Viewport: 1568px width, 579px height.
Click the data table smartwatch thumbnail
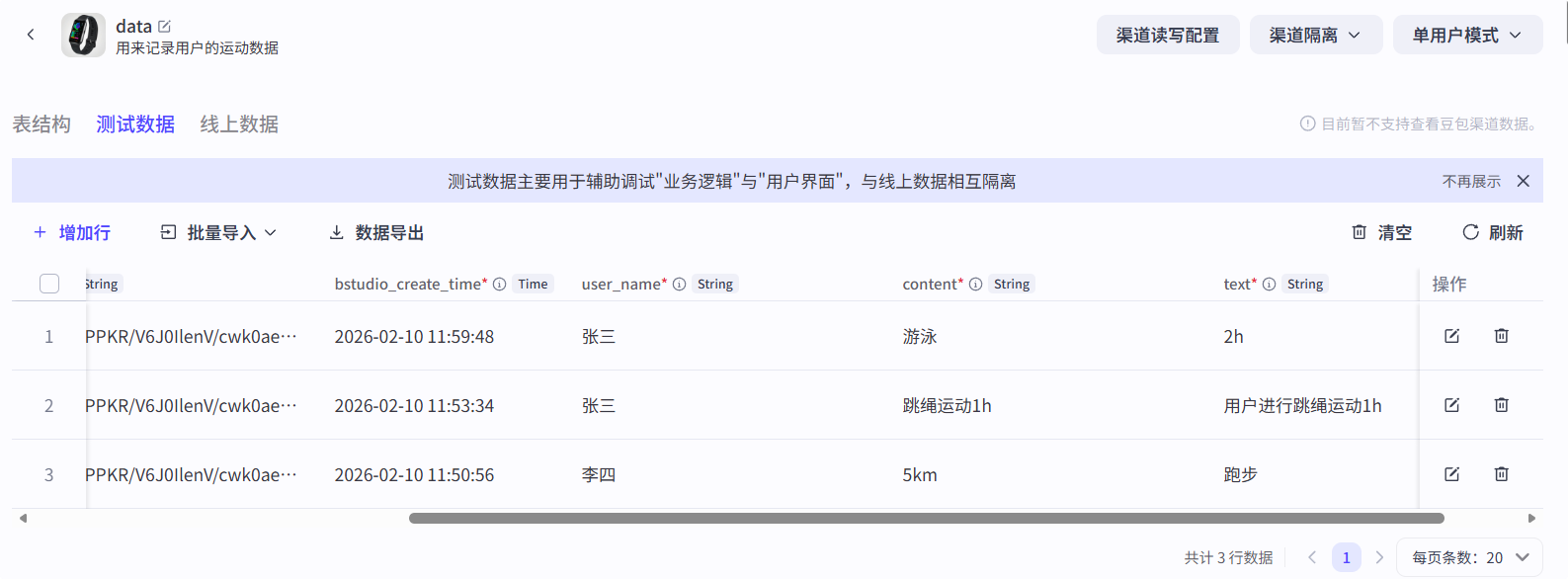(x=83, y=35)
